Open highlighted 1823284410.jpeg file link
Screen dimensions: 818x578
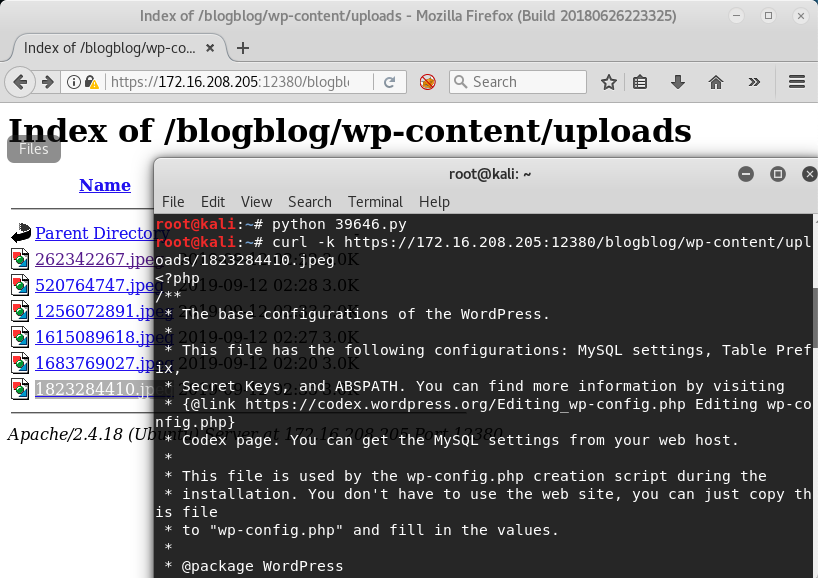[95, 389]
